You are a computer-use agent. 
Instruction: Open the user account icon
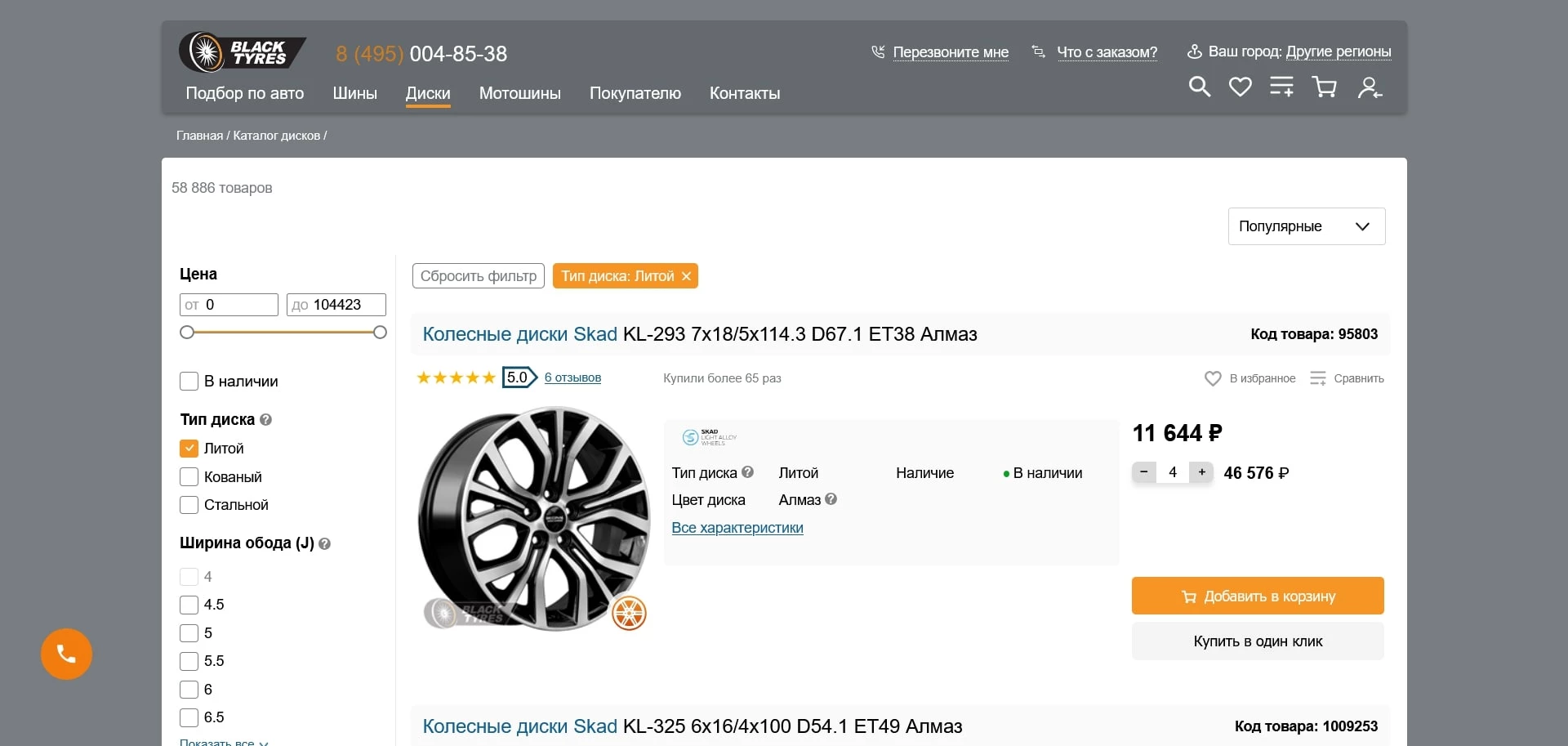pyautogui.click(x=1370, y=87)
